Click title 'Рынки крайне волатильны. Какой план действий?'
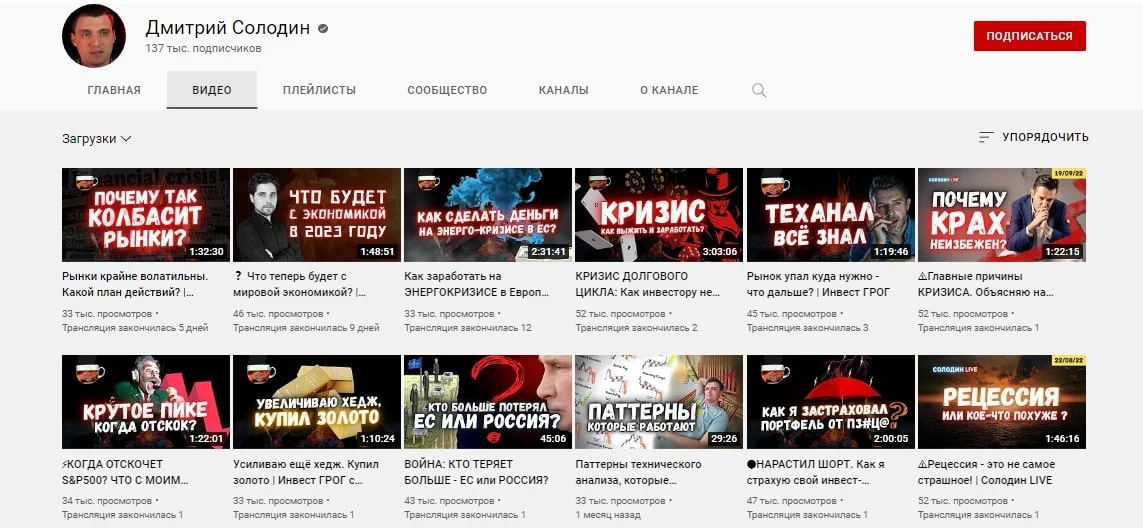Image resolution: width=1143 pixels, height=528 pixels. click(x=136, y=284)
